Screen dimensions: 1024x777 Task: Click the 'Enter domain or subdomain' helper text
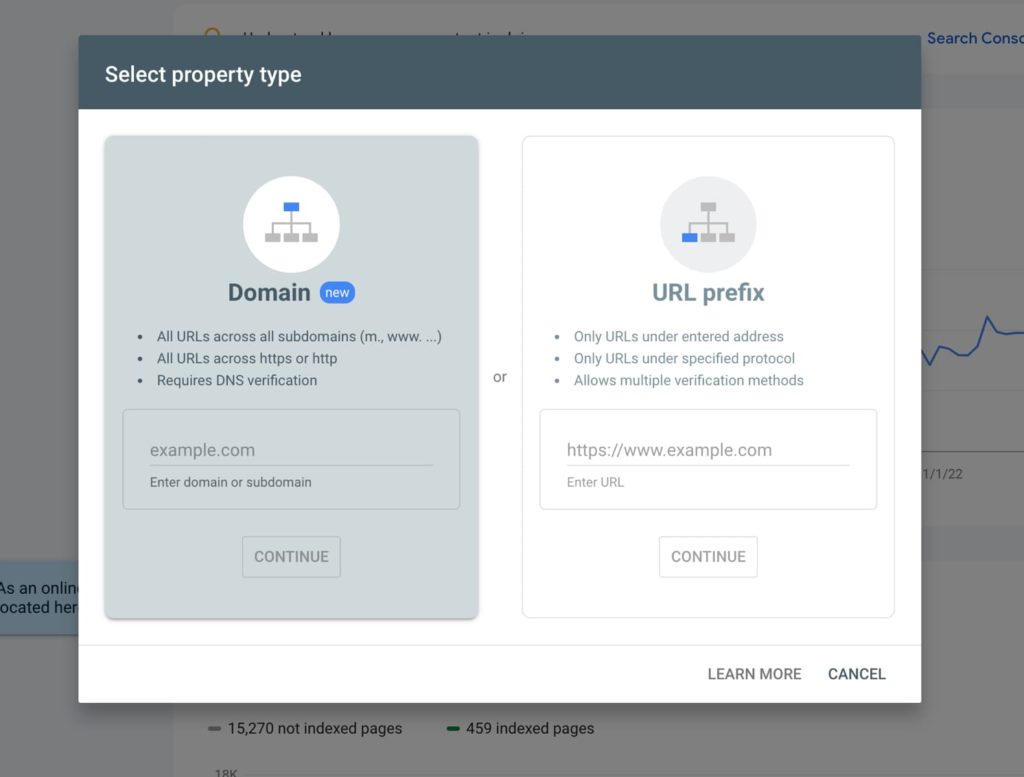click(x=231, y=482)
